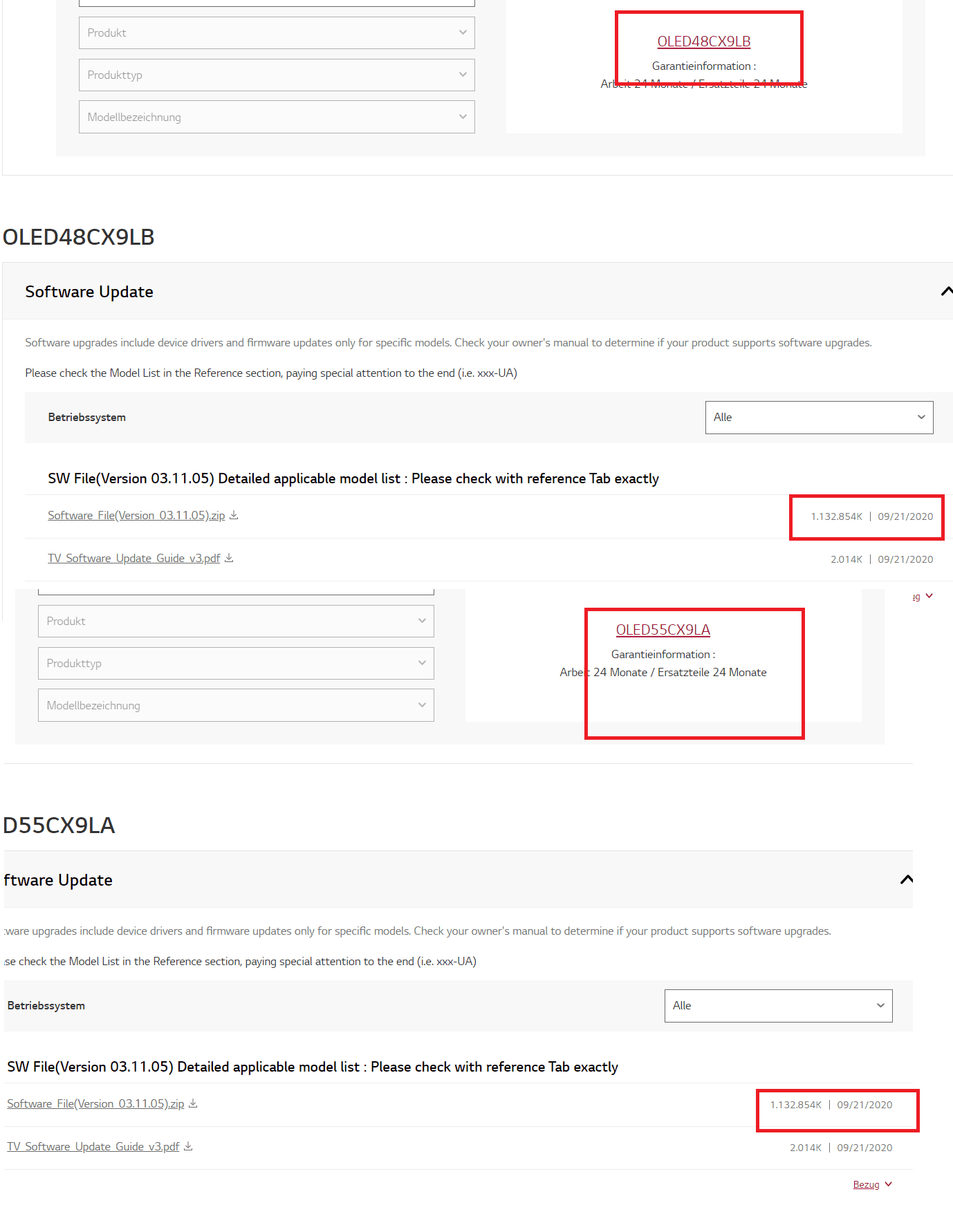Open the Modellbezeichnung dropdown beside the OLED55CX9LA card
This screenshot has height=1232, width=953.
[236, 705]
